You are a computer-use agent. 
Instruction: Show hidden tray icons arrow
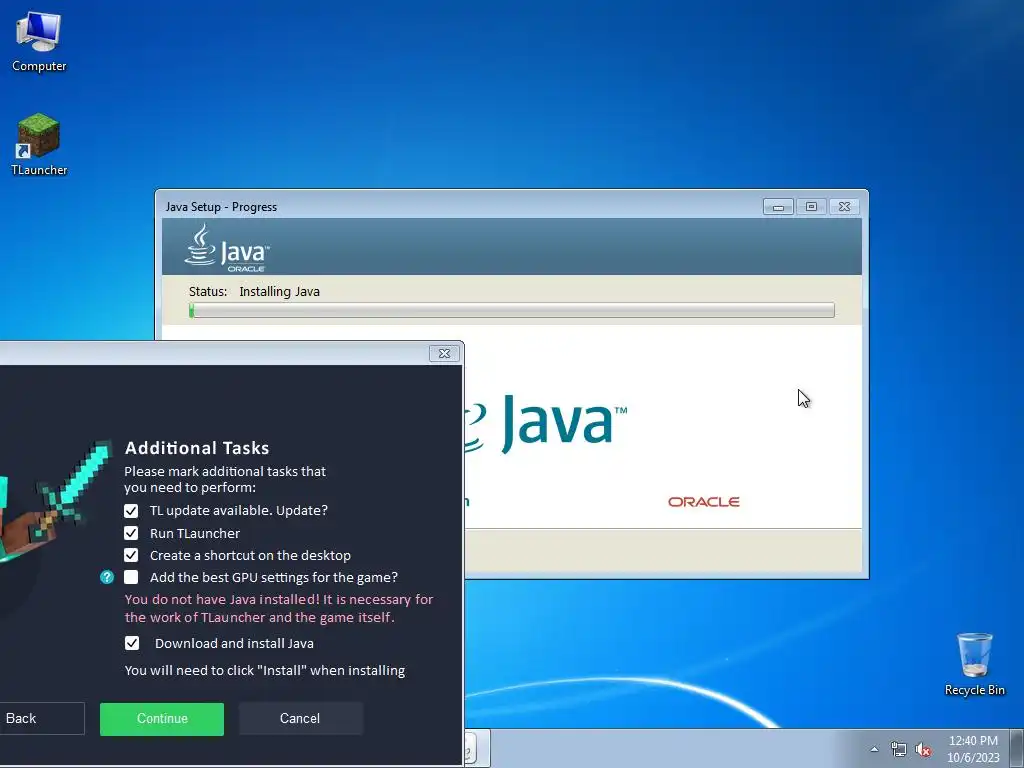pos(874,749)
